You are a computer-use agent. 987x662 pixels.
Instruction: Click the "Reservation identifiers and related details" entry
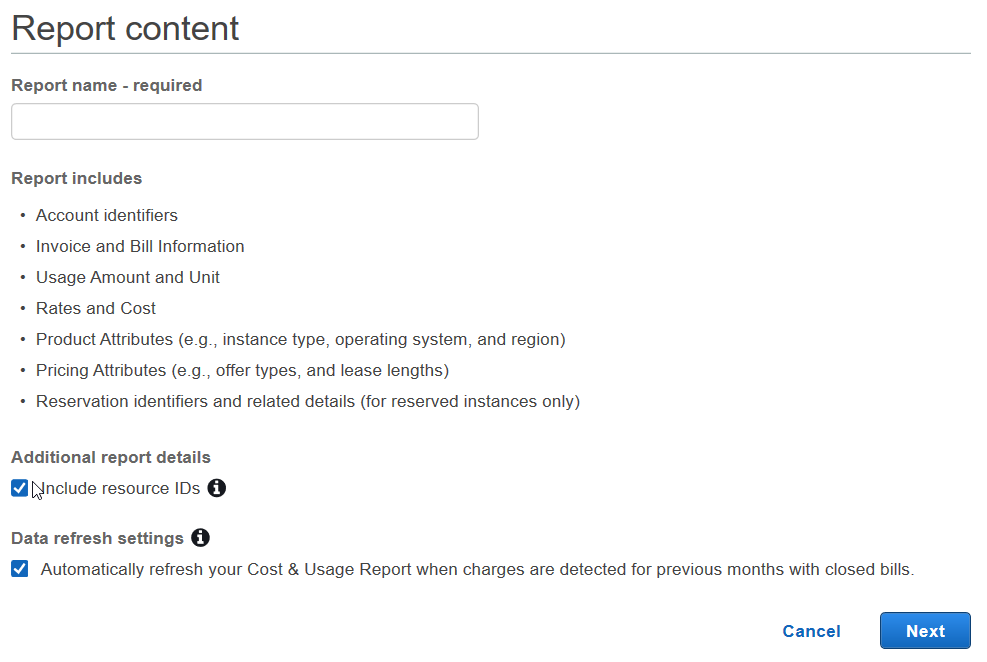[x=307, y=401]
